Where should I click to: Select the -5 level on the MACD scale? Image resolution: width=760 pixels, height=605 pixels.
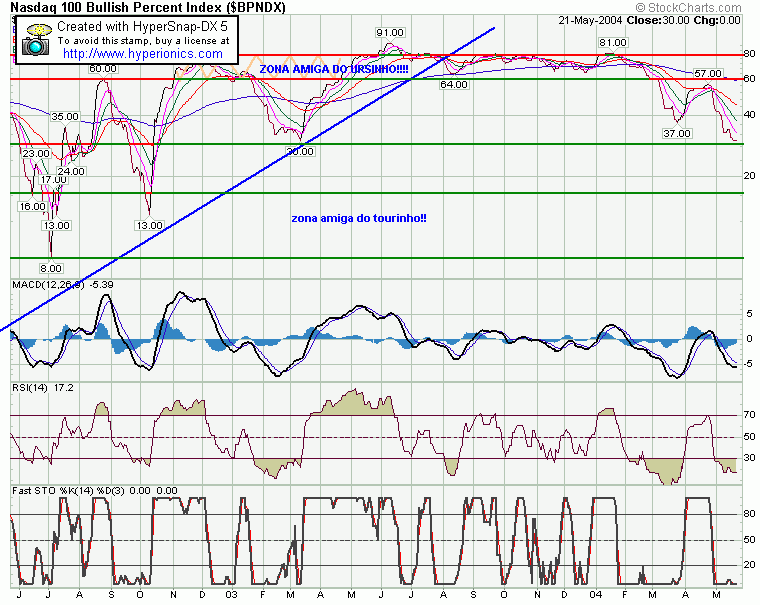click(x=749, y=364)
